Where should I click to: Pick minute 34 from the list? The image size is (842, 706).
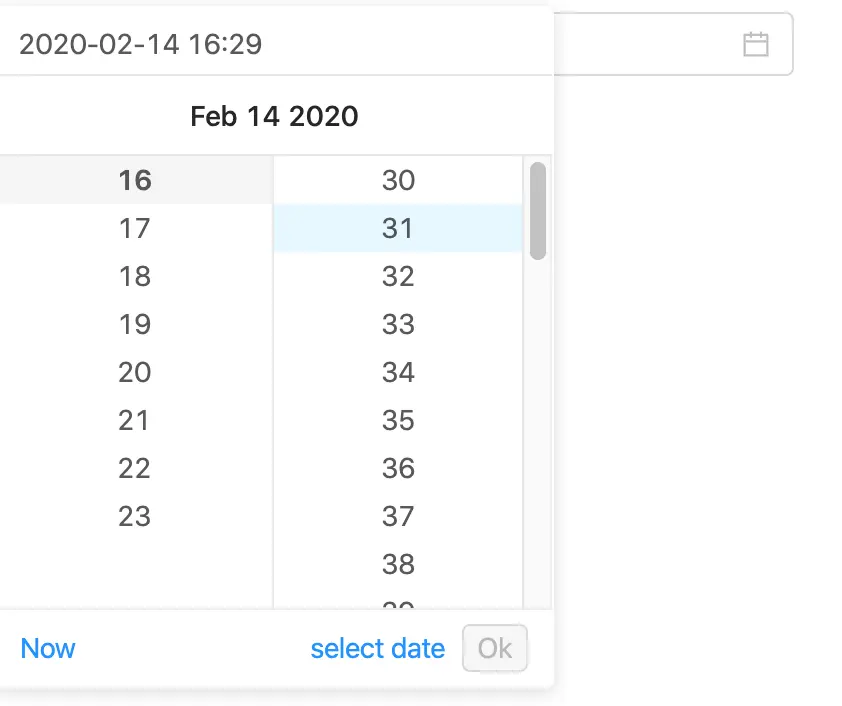[398, 372]
